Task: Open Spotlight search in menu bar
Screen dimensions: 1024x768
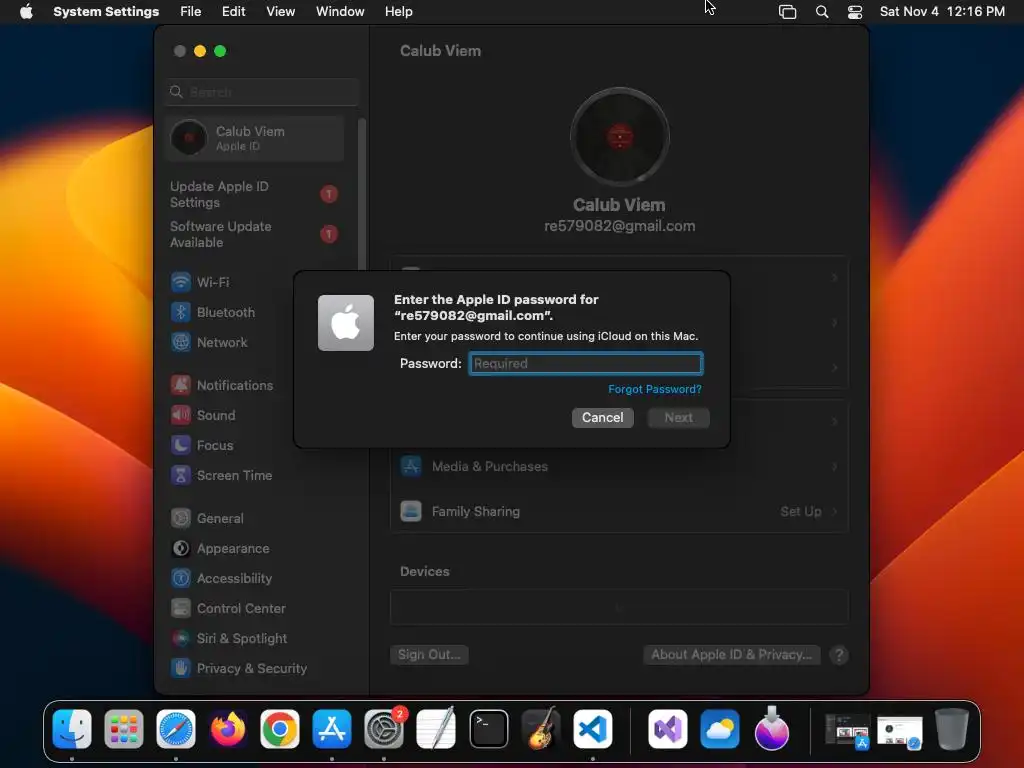Action: 822,12
